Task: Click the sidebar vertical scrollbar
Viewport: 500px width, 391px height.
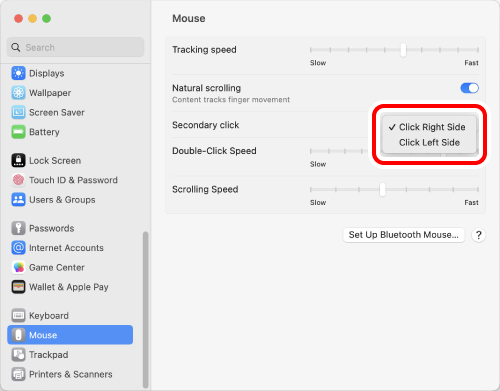Action: 145,310
